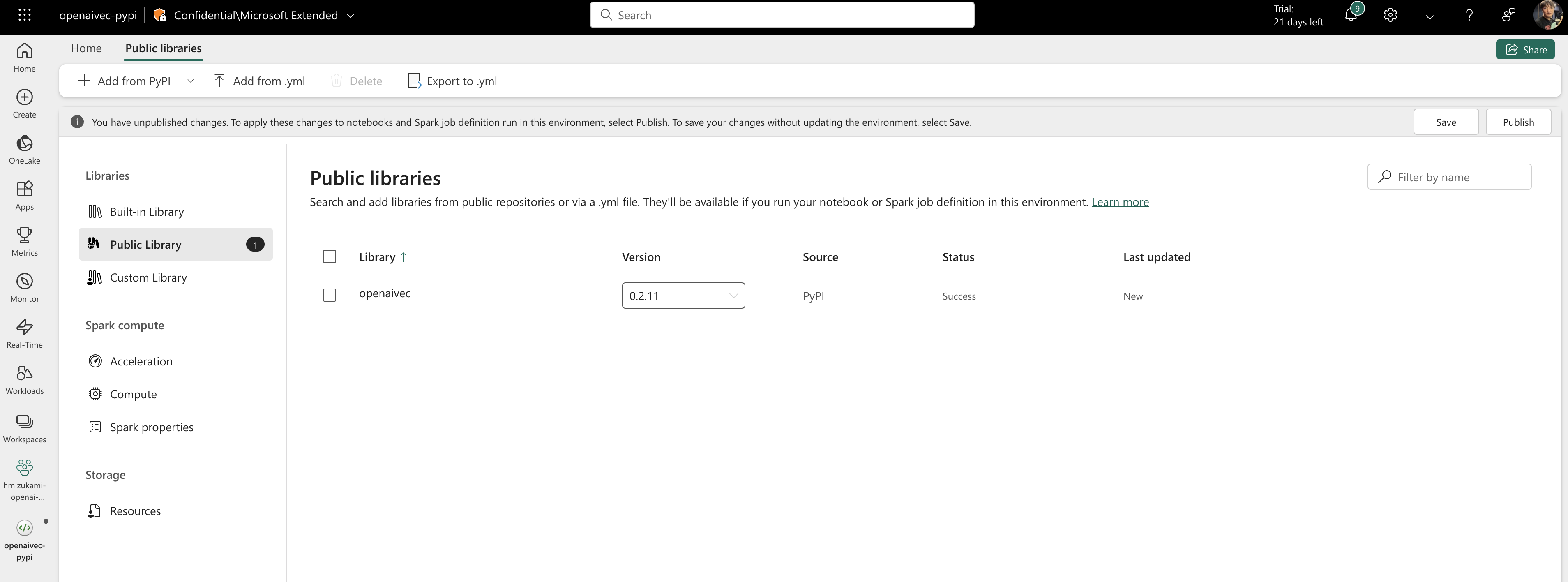
Task: Check the openaivec library row checkbox
Action: [x=329, y=295]
